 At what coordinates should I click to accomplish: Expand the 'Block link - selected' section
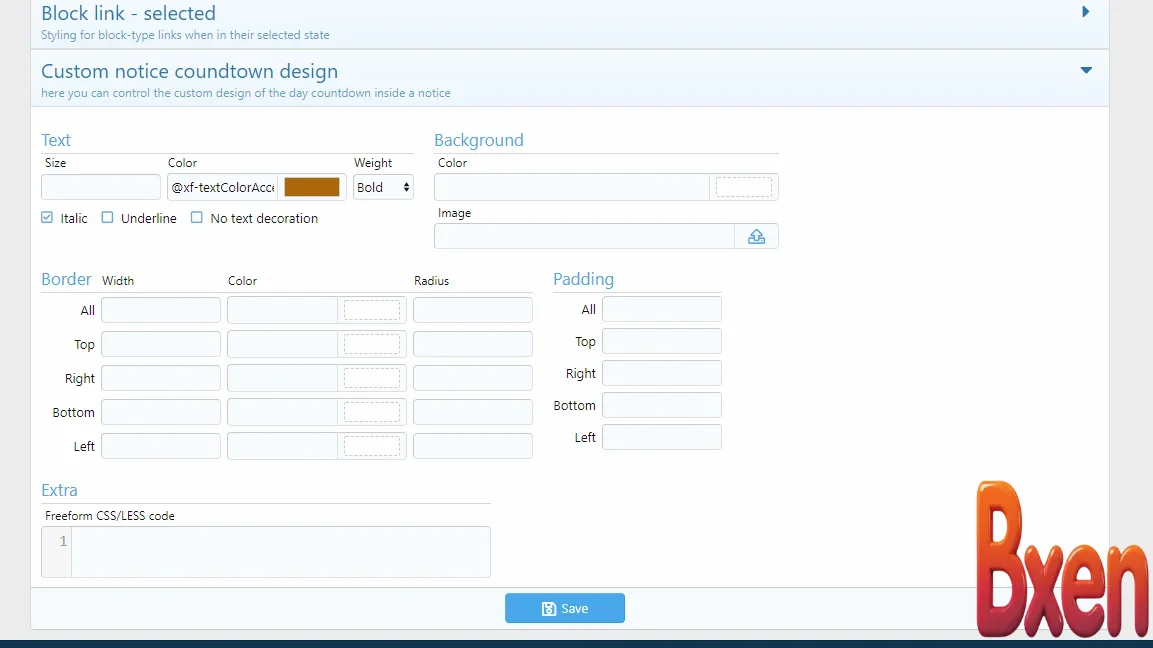click(x=1086, y=13)
